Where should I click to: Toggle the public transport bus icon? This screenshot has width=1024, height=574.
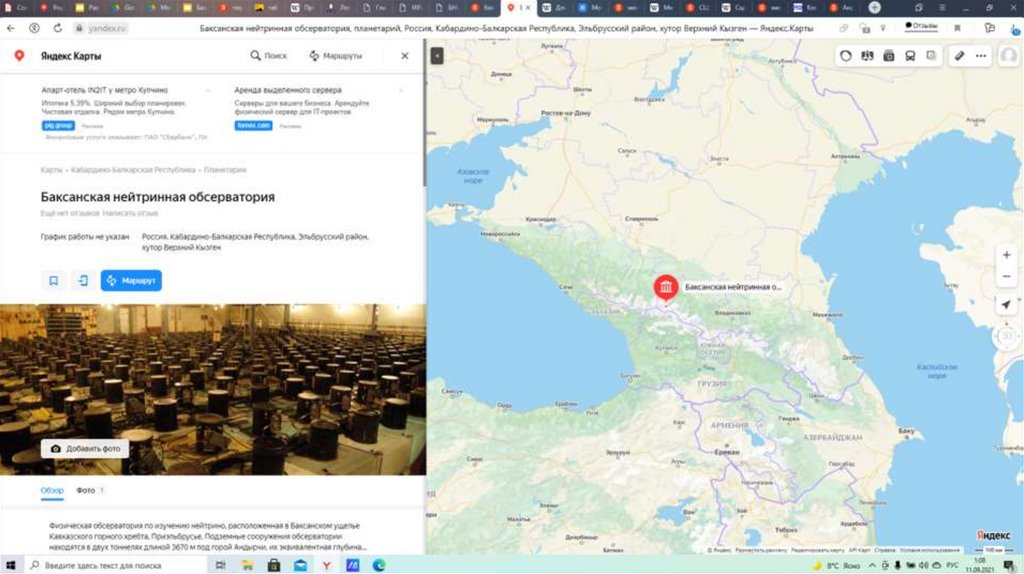point(910,56)
